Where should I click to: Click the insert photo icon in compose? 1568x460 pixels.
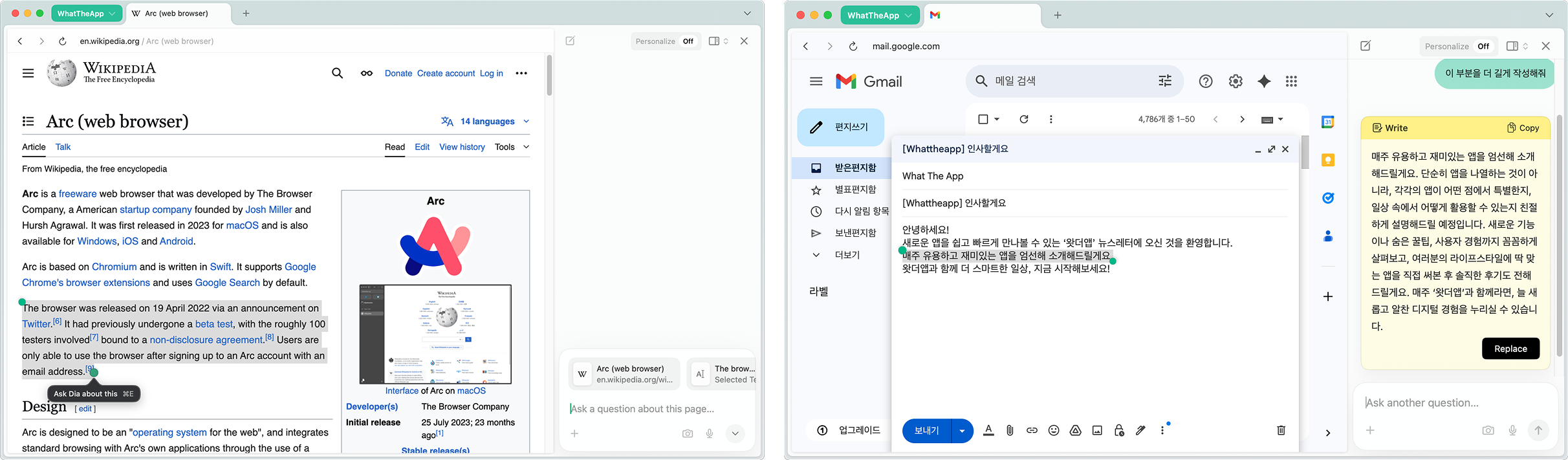1097,430
